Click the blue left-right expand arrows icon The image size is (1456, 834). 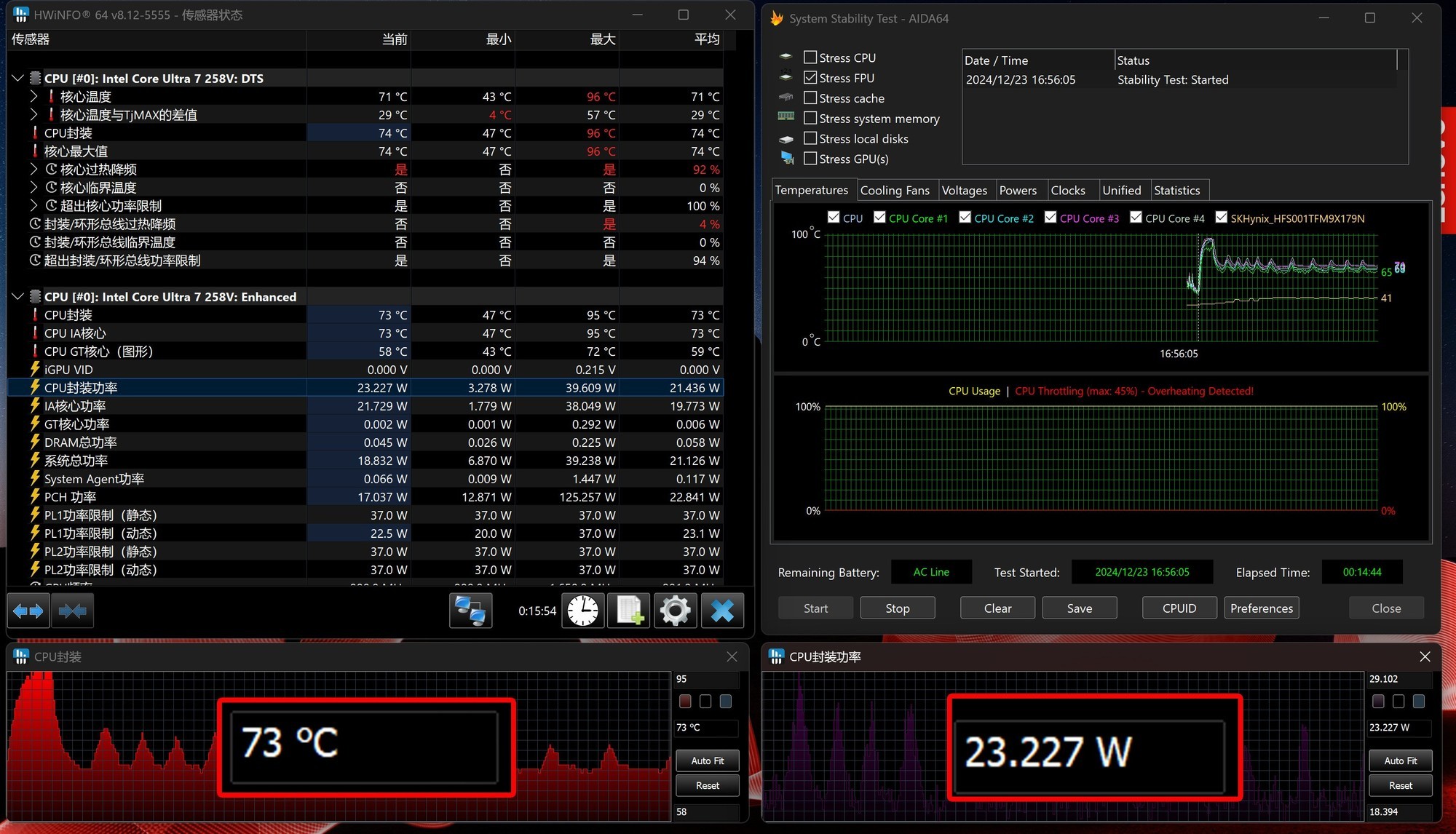[28, 611]
